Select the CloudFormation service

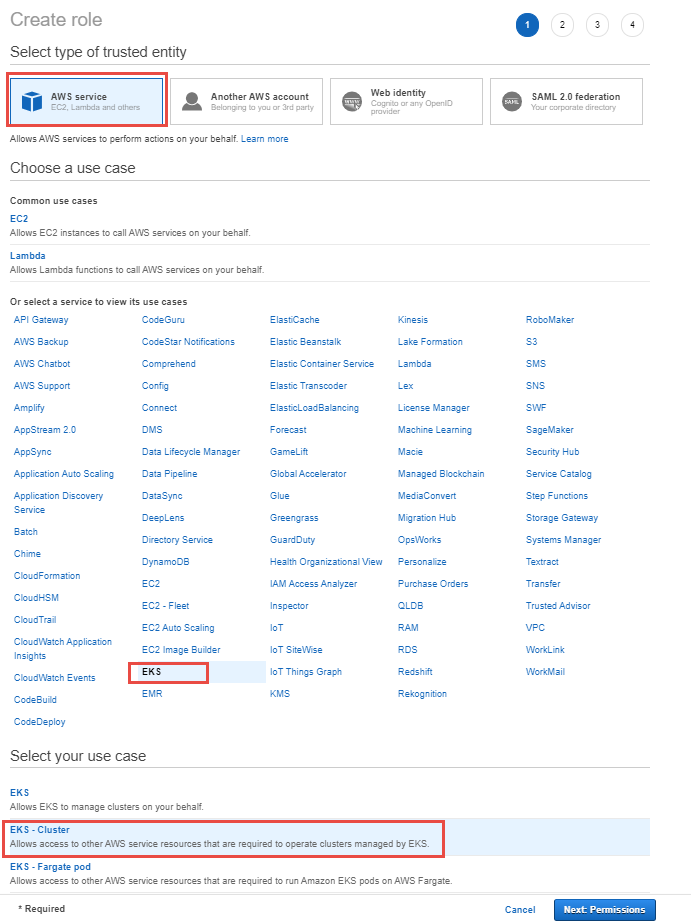[47, 576]
